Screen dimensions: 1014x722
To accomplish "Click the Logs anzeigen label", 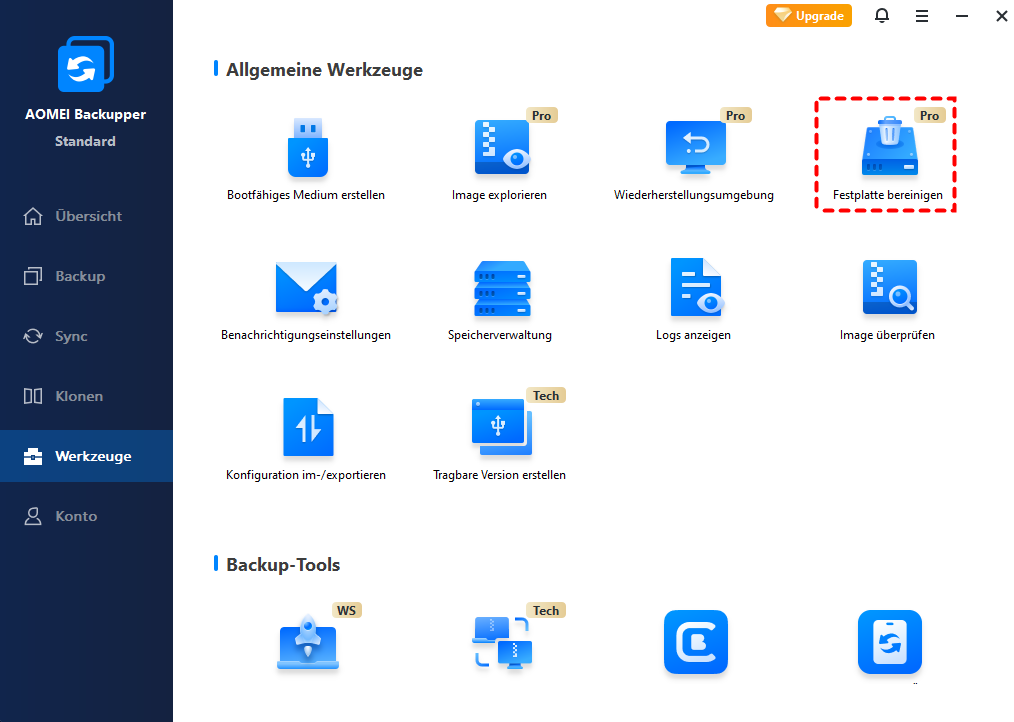I will (693, 335).
